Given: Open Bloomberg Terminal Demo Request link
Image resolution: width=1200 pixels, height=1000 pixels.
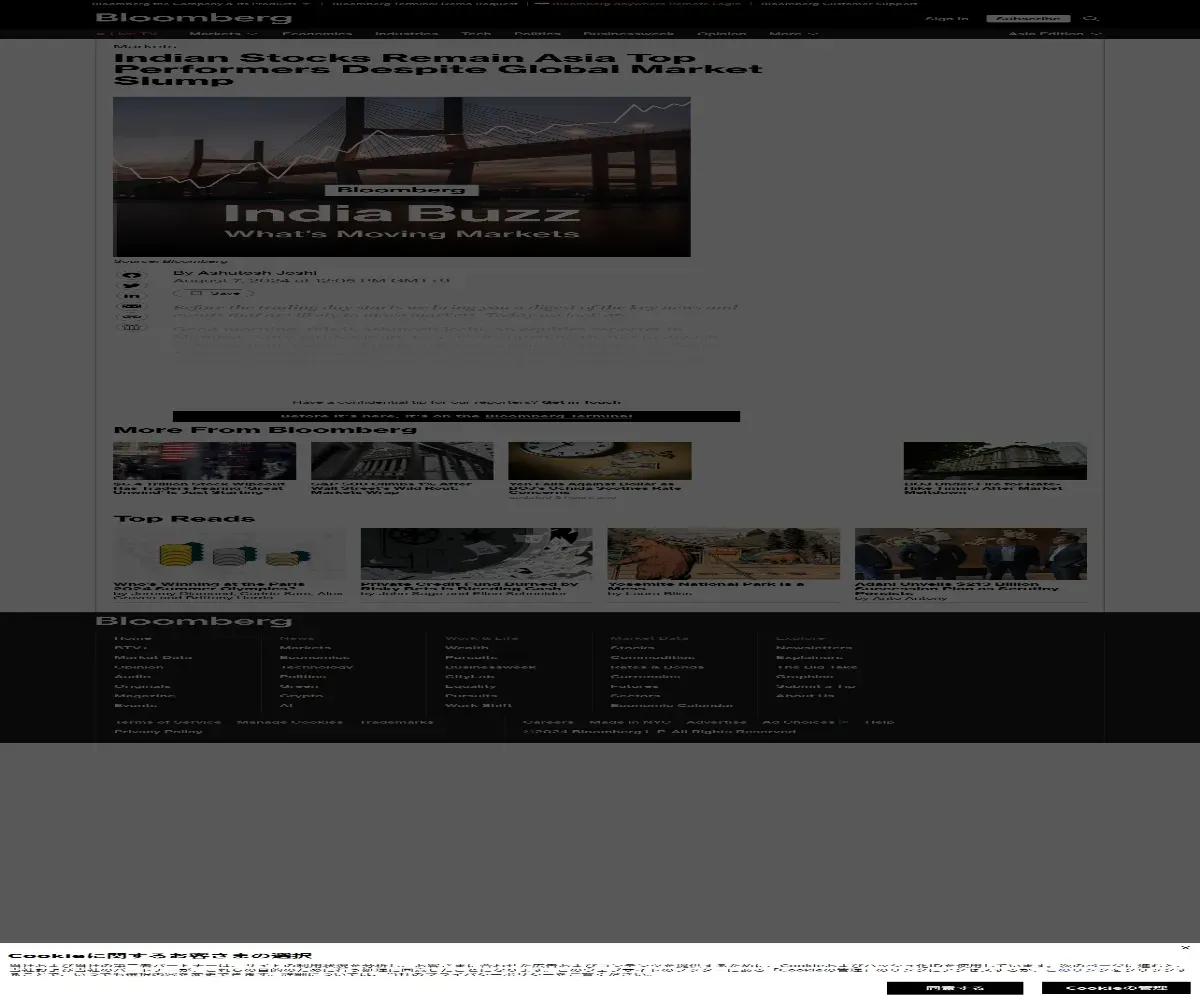Looking at the screenshot, I should pos(425,3).
